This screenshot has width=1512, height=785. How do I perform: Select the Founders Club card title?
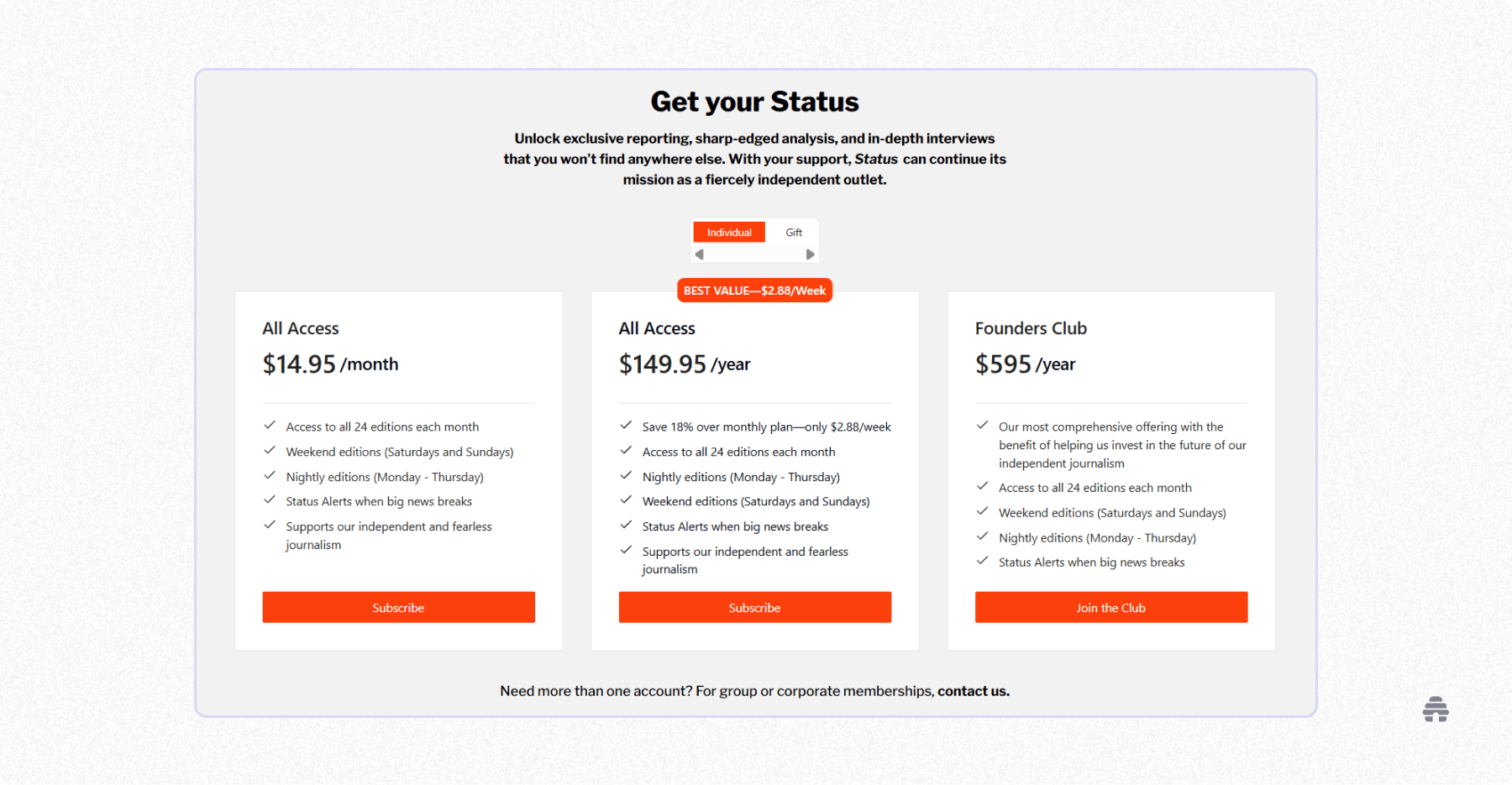tap(1031, 328)
